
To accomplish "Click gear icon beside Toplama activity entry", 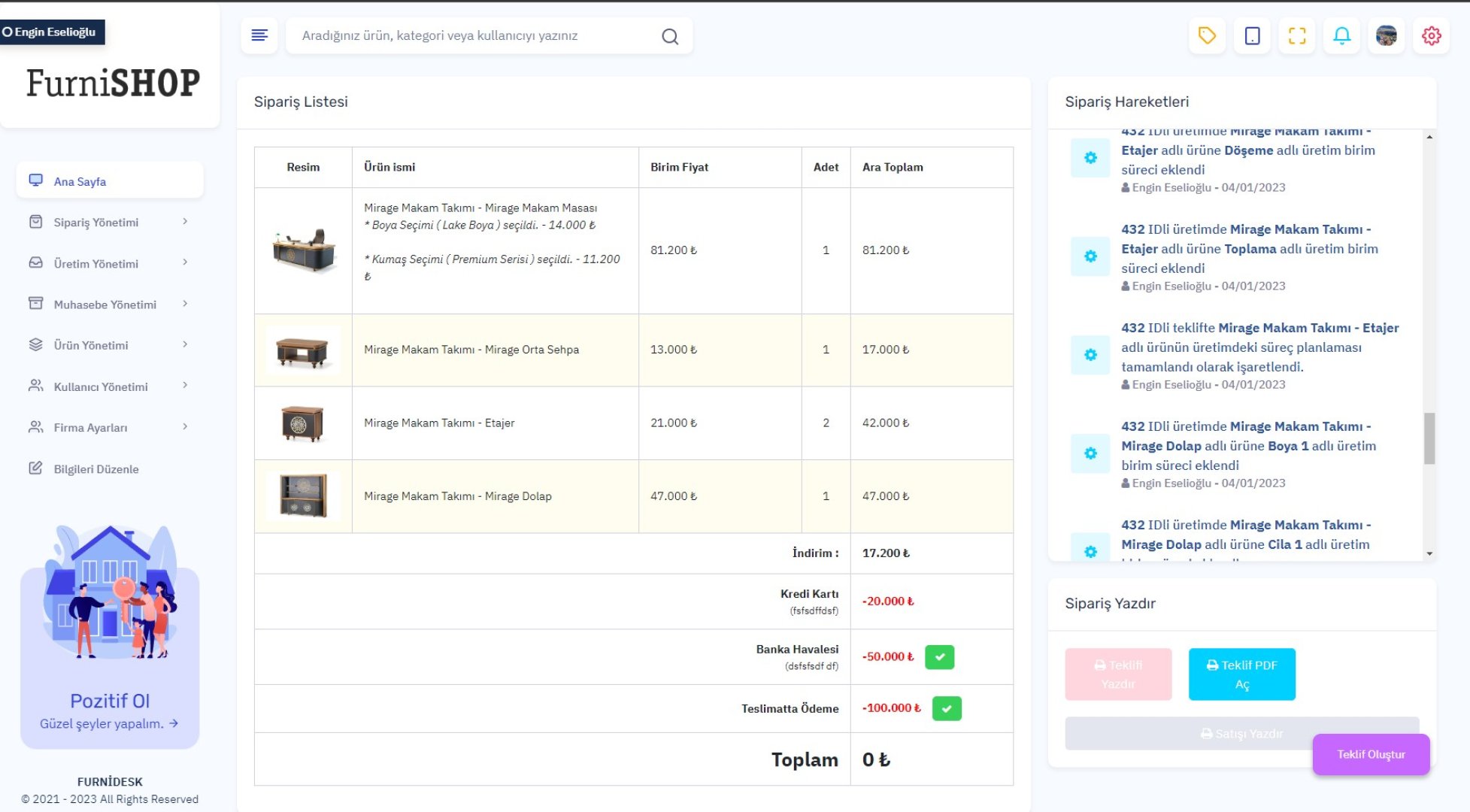I will (x=1090, y=256).
